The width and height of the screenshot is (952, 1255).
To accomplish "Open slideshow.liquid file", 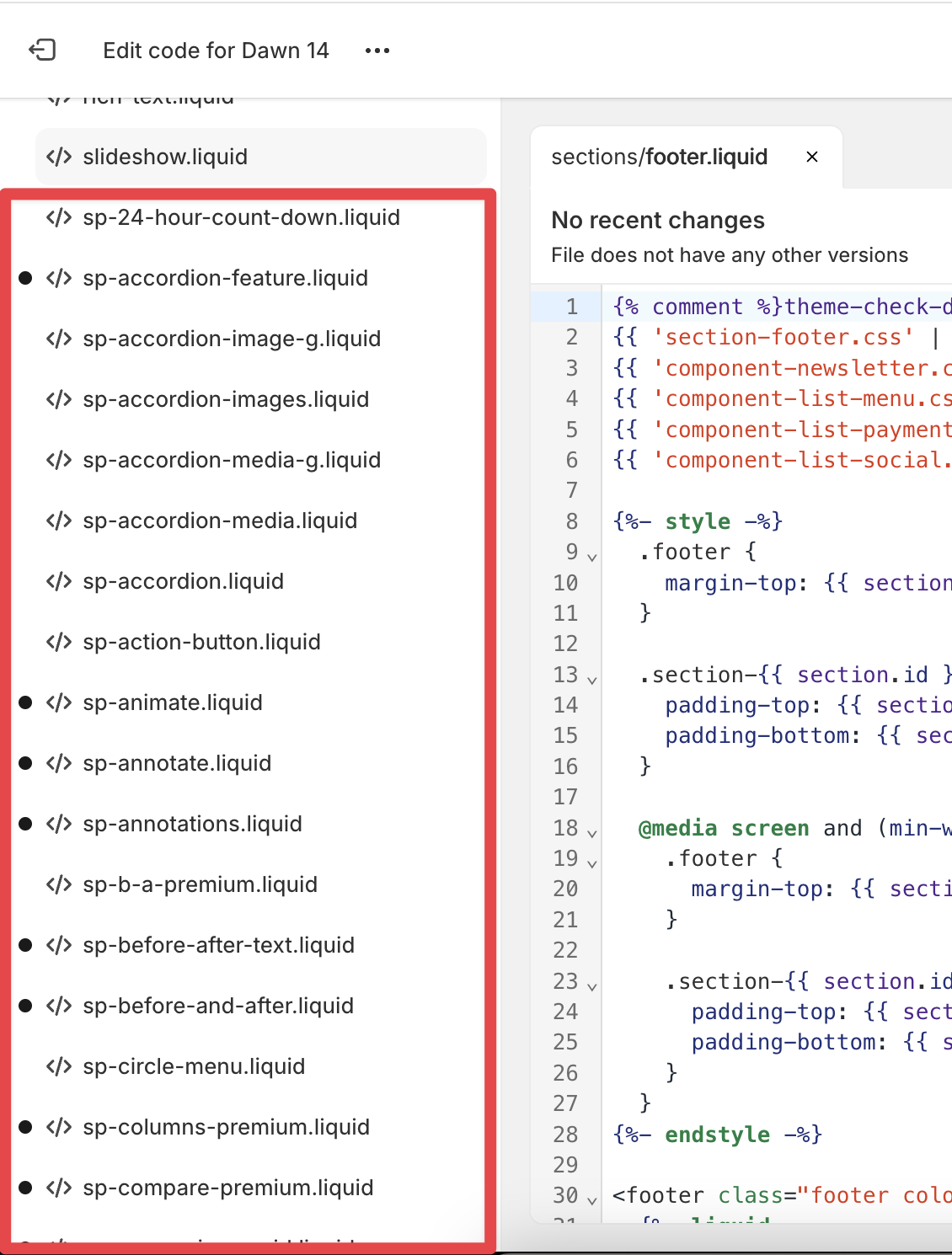I will (x=165, y=157).
